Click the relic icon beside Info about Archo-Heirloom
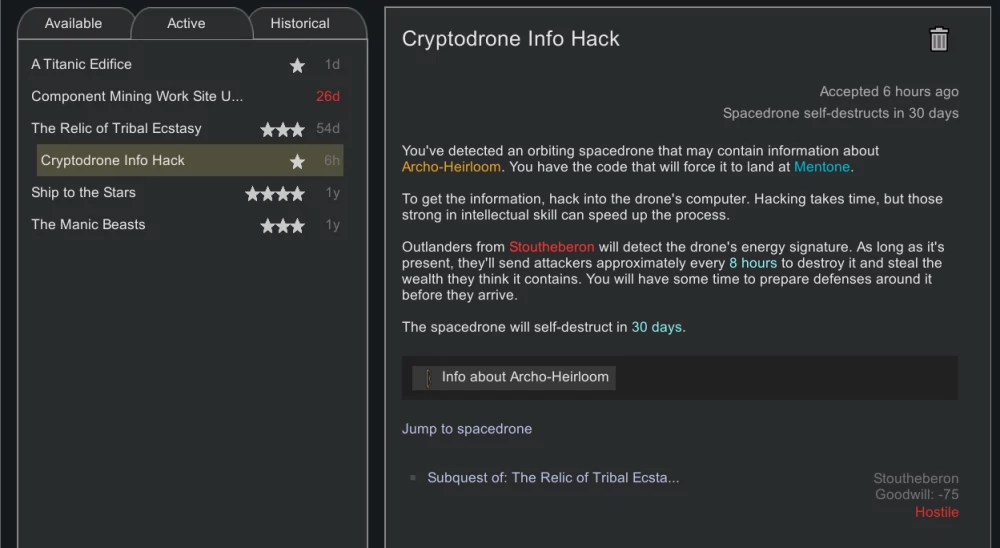The image size is (1000, 548). 428,378
